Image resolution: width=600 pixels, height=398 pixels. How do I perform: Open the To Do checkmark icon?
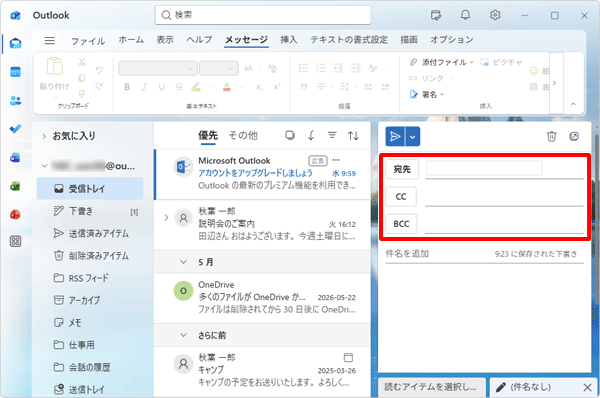(15, 129)
